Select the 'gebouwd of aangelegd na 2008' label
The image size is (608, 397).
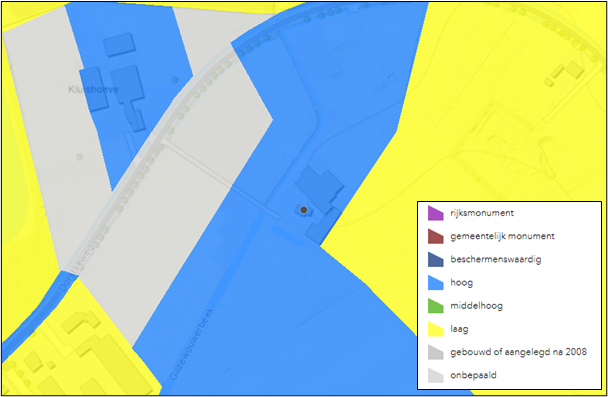point(518,352)
